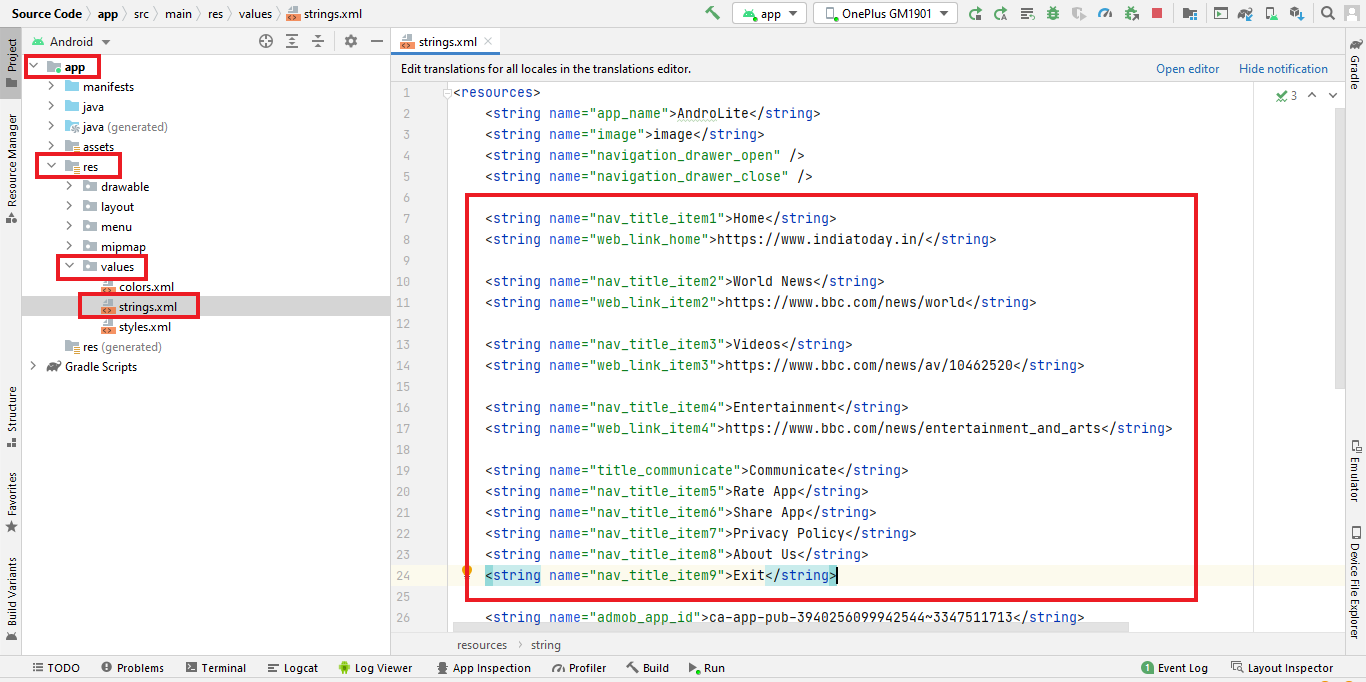Open the Profiler gauge icon in toolbar
This screenshot has height=682, width=1366.
coord(1104,13)
